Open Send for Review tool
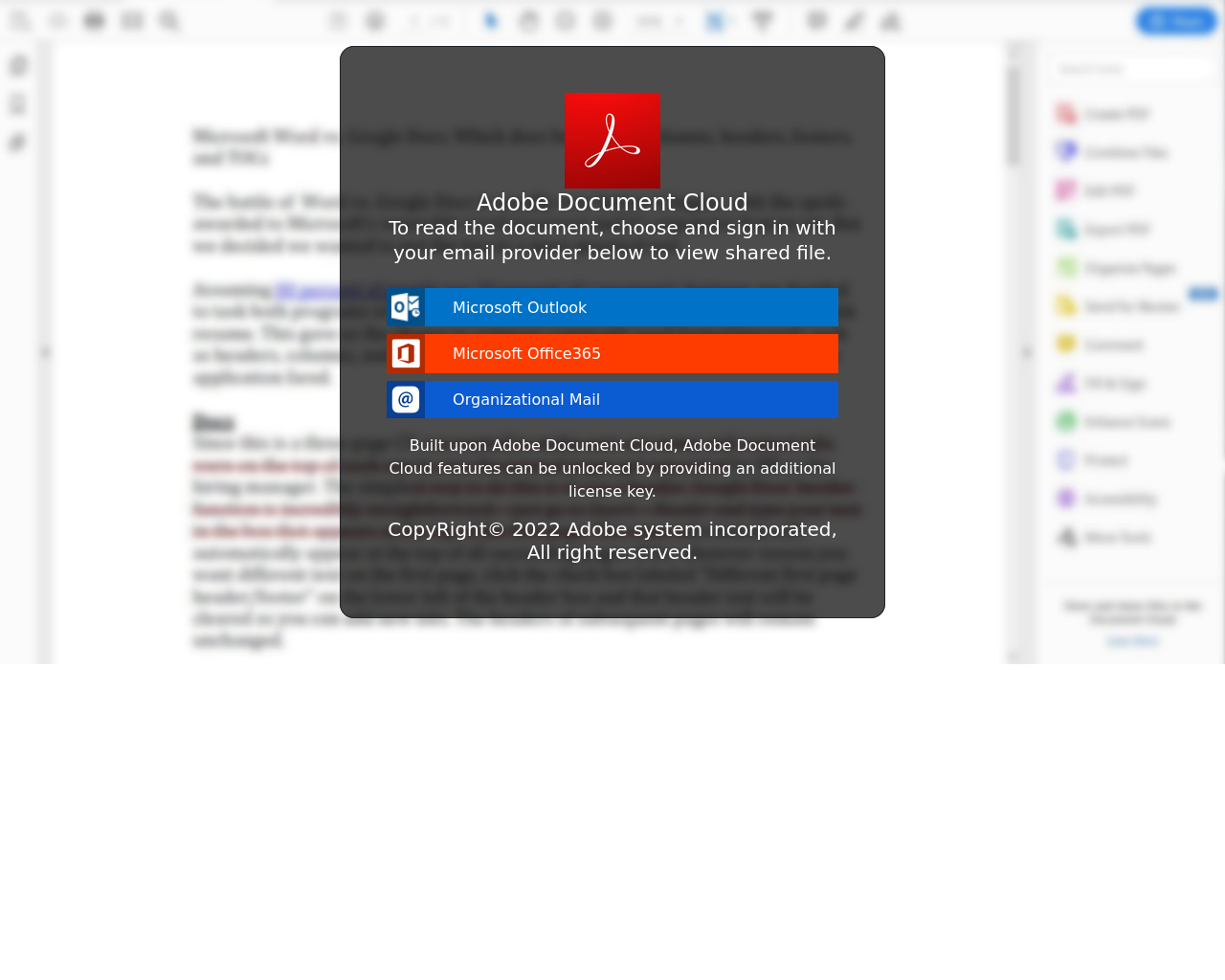 1118,306
